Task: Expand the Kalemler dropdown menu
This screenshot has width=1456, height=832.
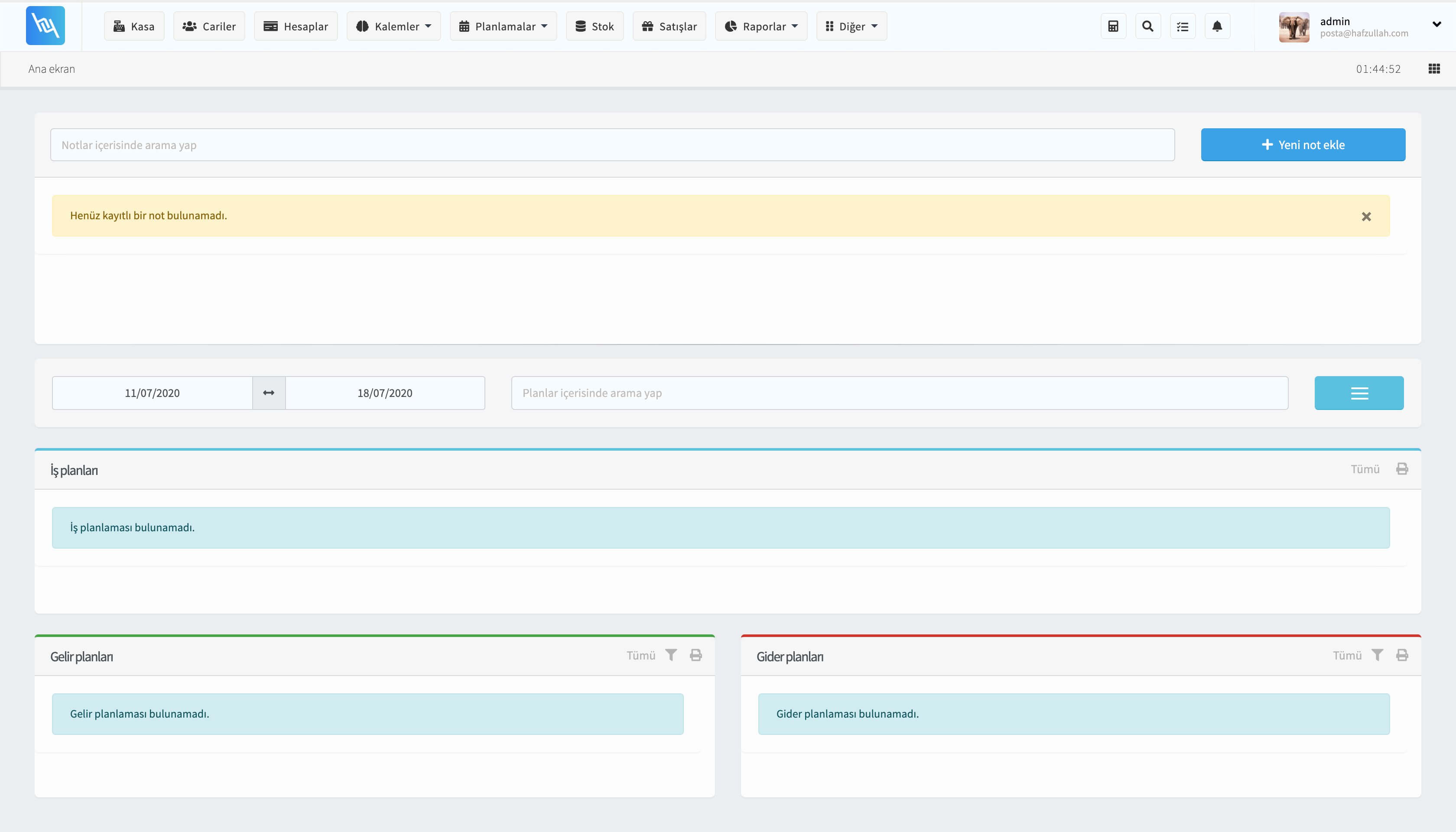Action: 394,26
